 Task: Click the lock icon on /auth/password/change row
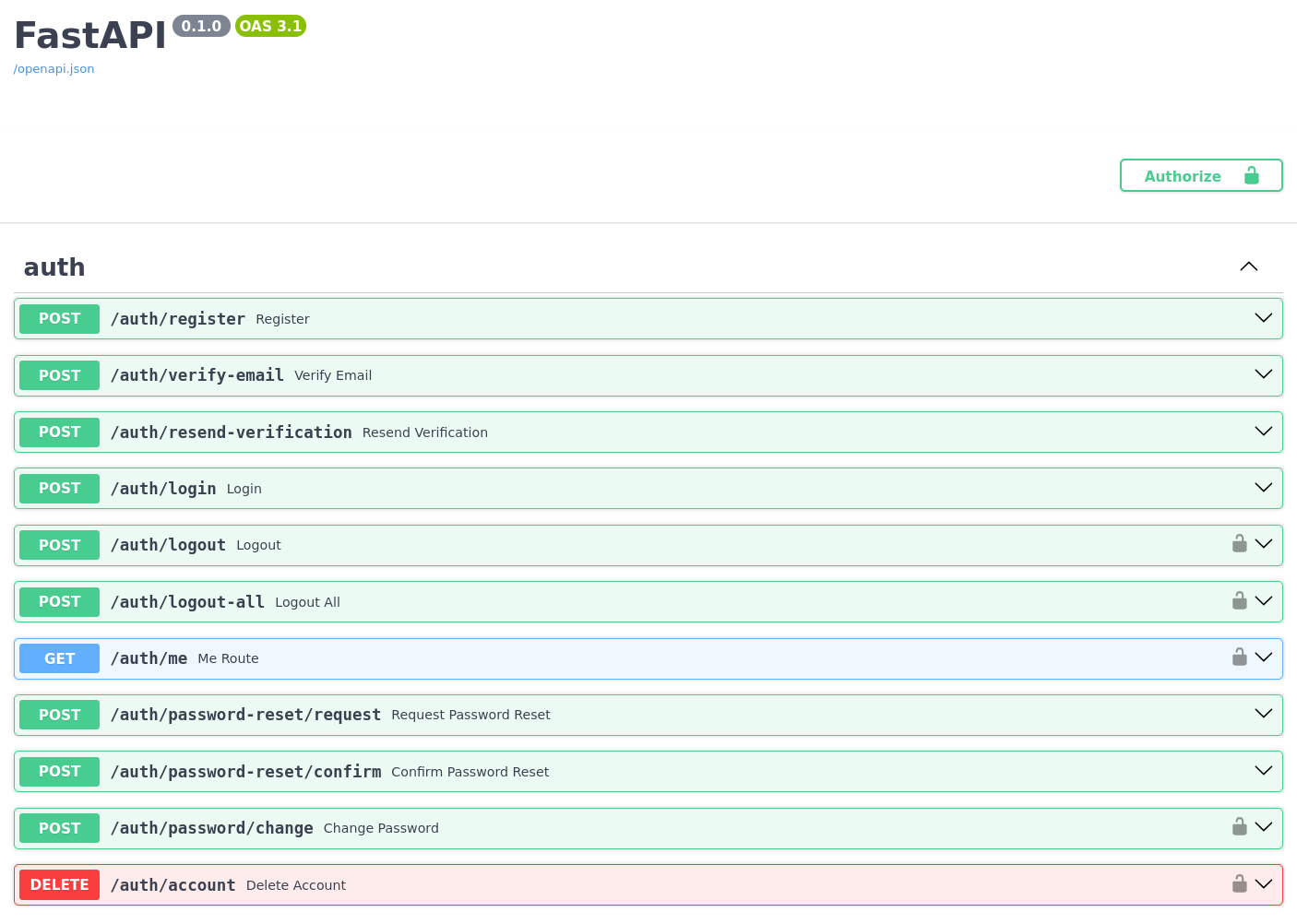[x=1240, y=826]
